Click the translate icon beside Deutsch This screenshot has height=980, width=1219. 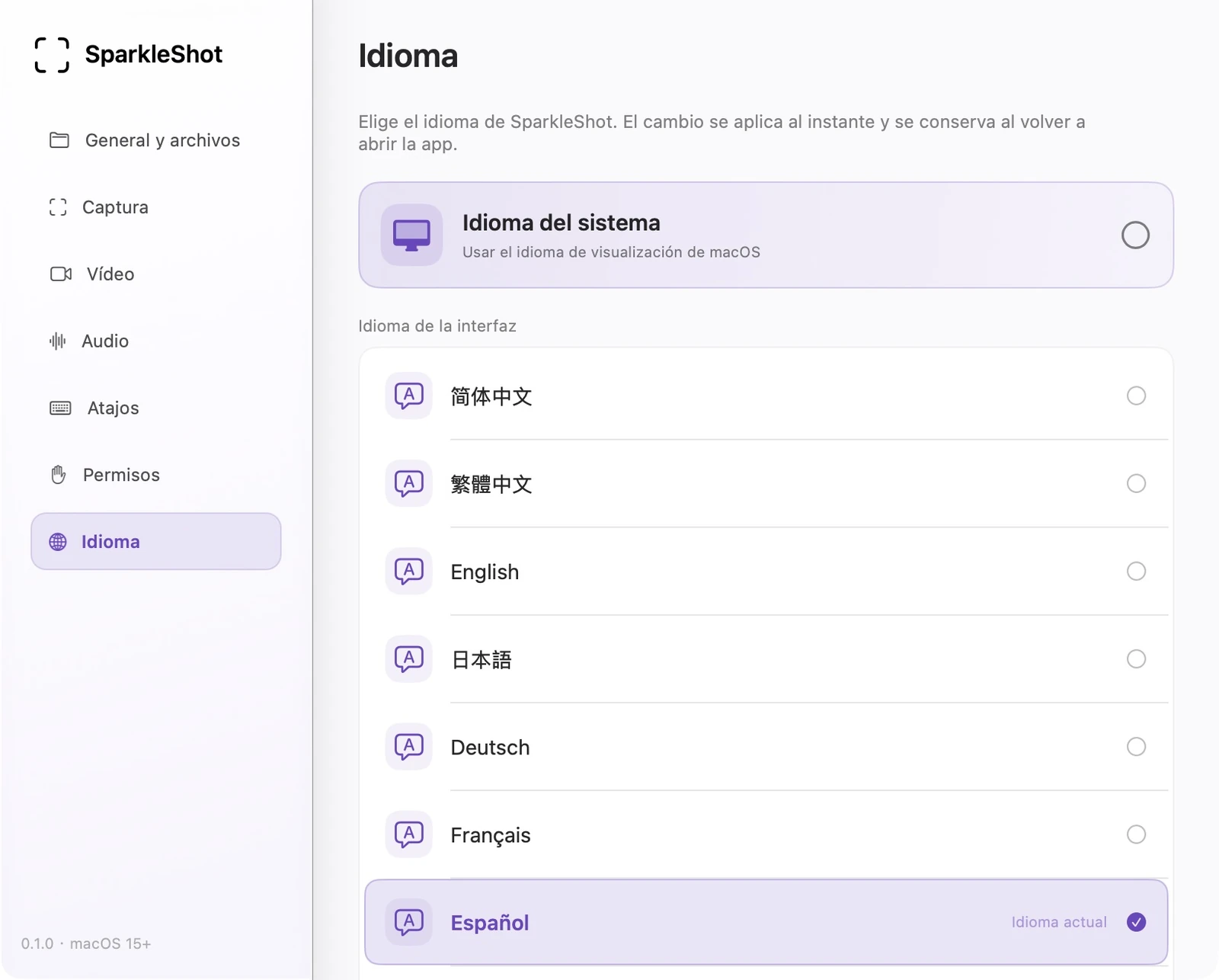[x=409, y=746]
